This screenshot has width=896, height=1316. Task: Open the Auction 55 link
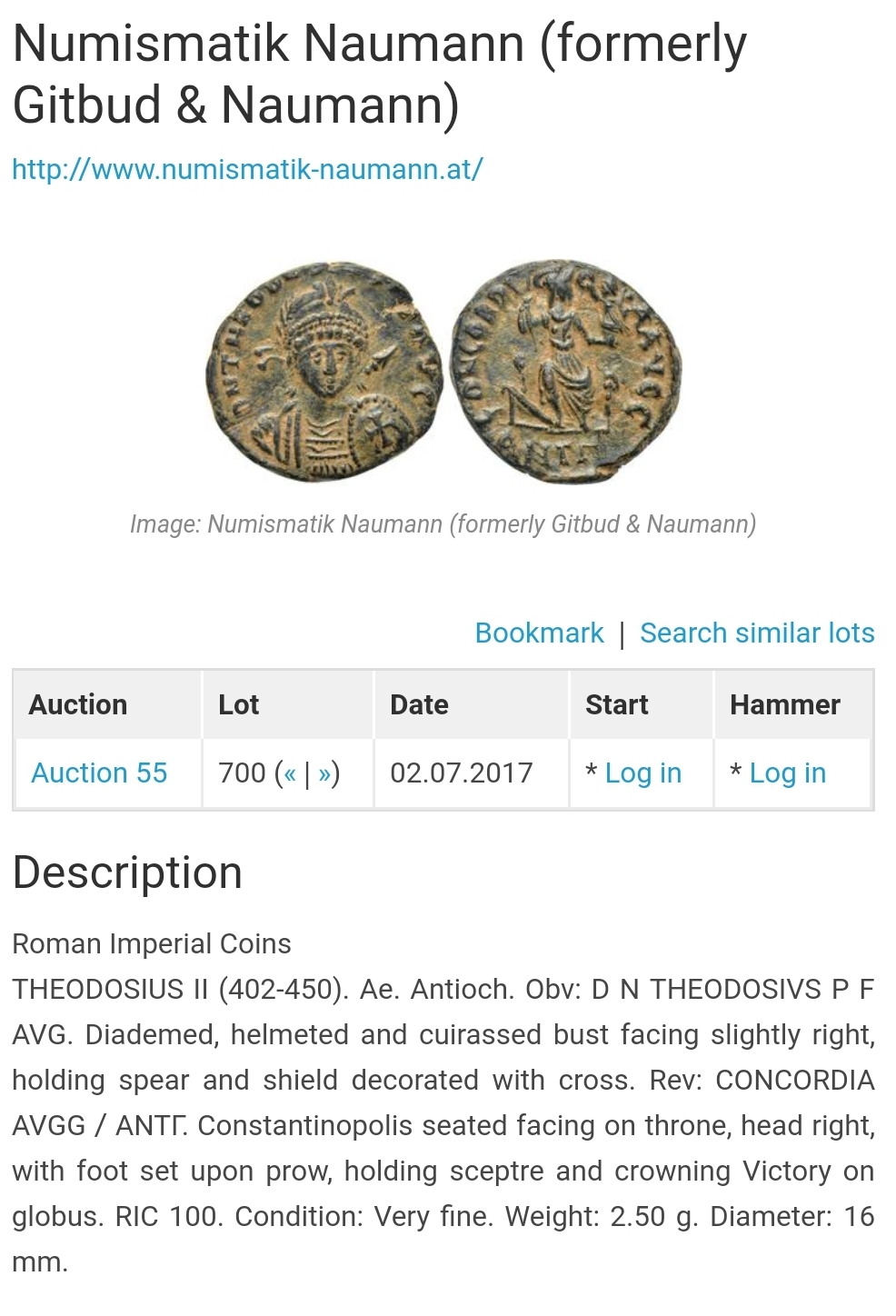tap(99, 773)
